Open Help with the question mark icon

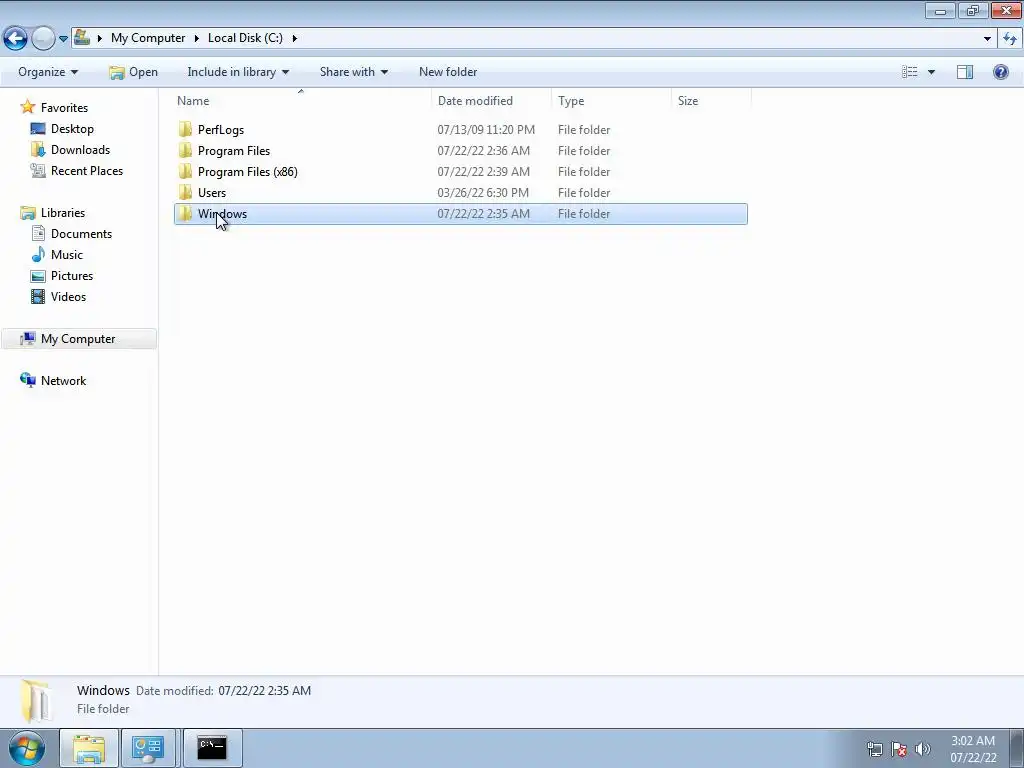pyautogui.click(x=1000, y=72)
